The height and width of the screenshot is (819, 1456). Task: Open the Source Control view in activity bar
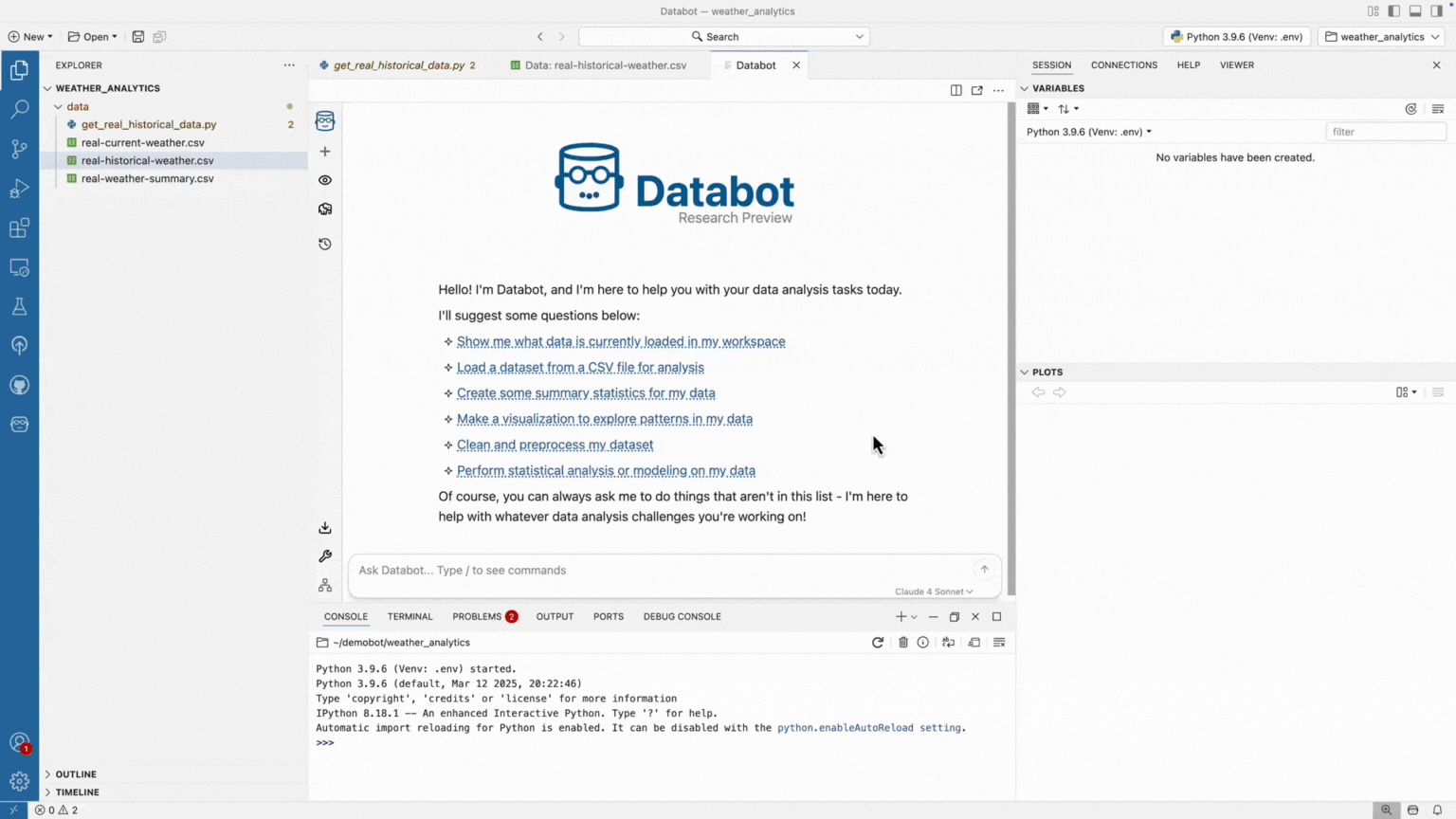(x=19, y=149)
